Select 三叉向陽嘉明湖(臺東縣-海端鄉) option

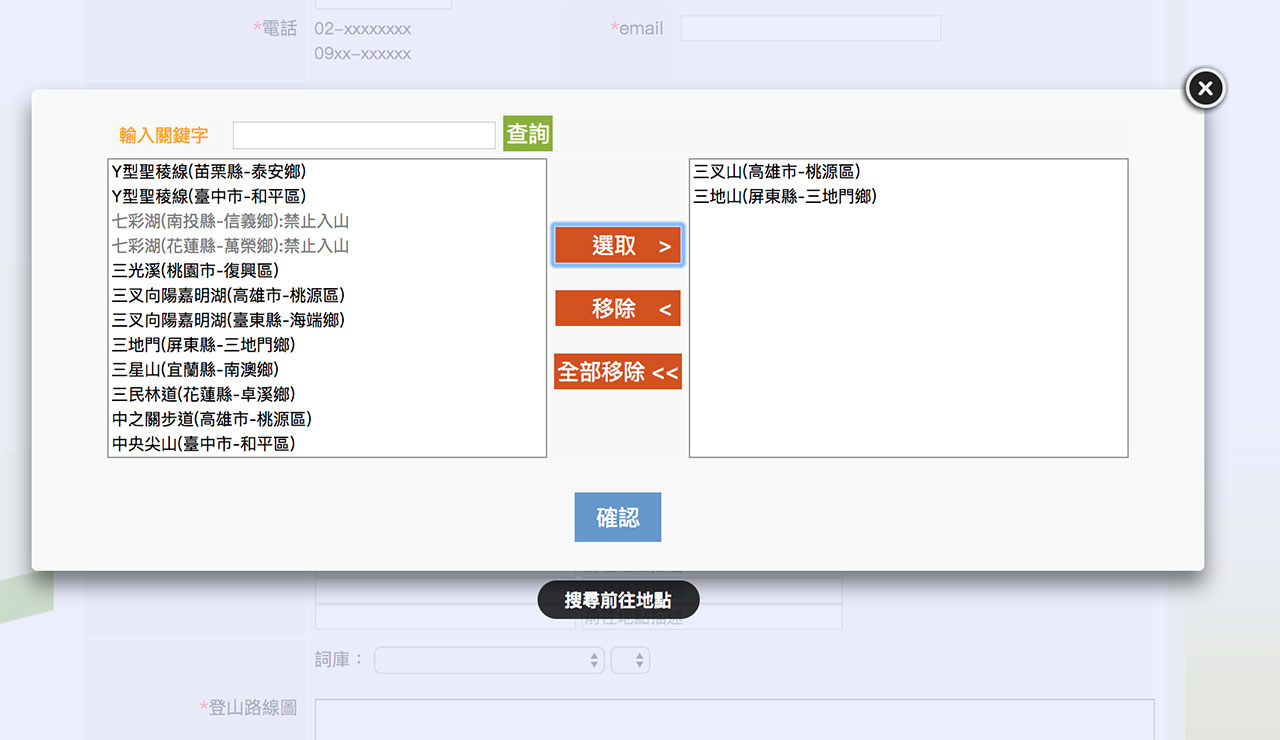(228, 320)
